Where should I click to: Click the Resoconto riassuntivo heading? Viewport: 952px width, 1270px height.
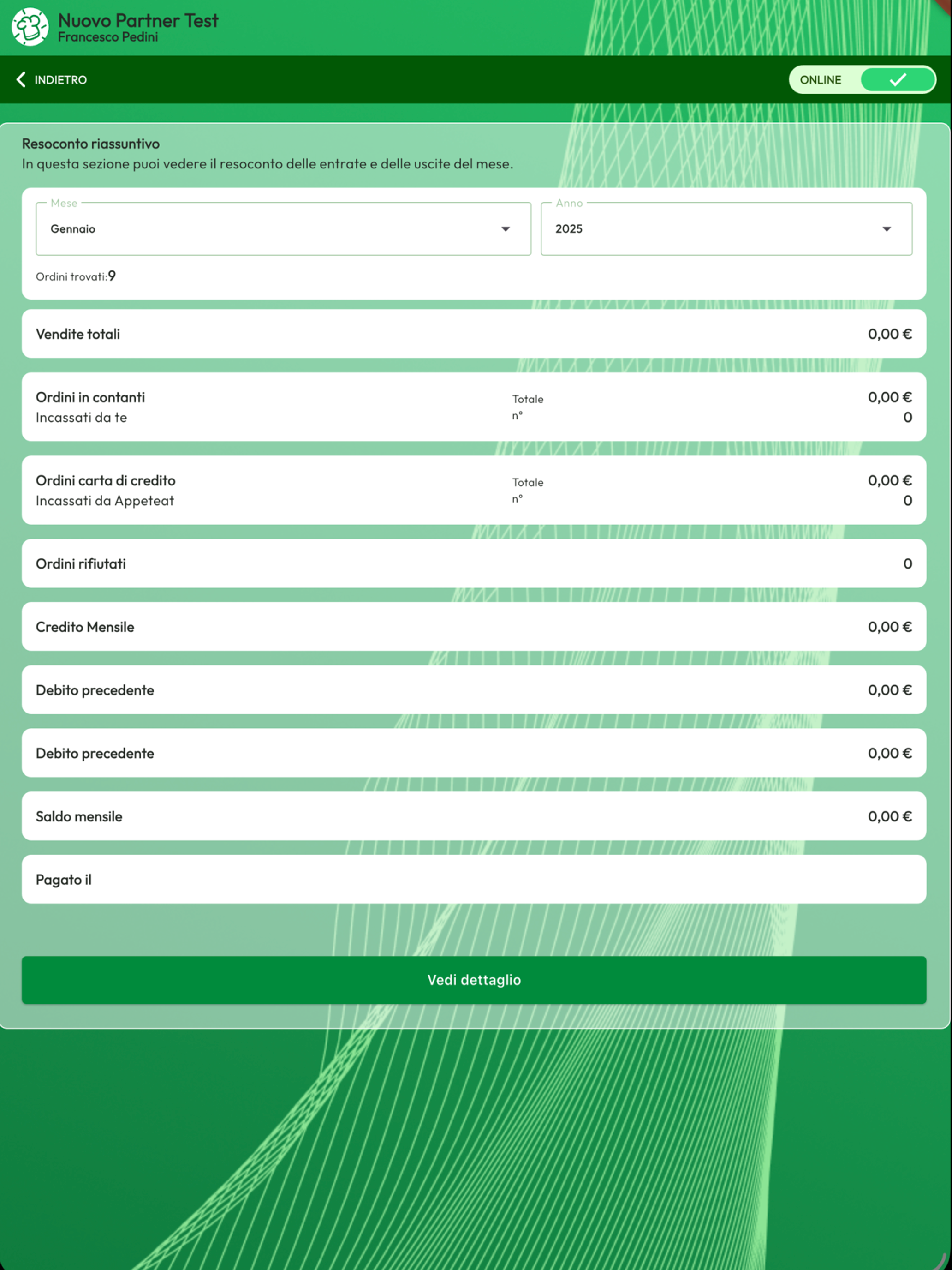click(91, 144)
